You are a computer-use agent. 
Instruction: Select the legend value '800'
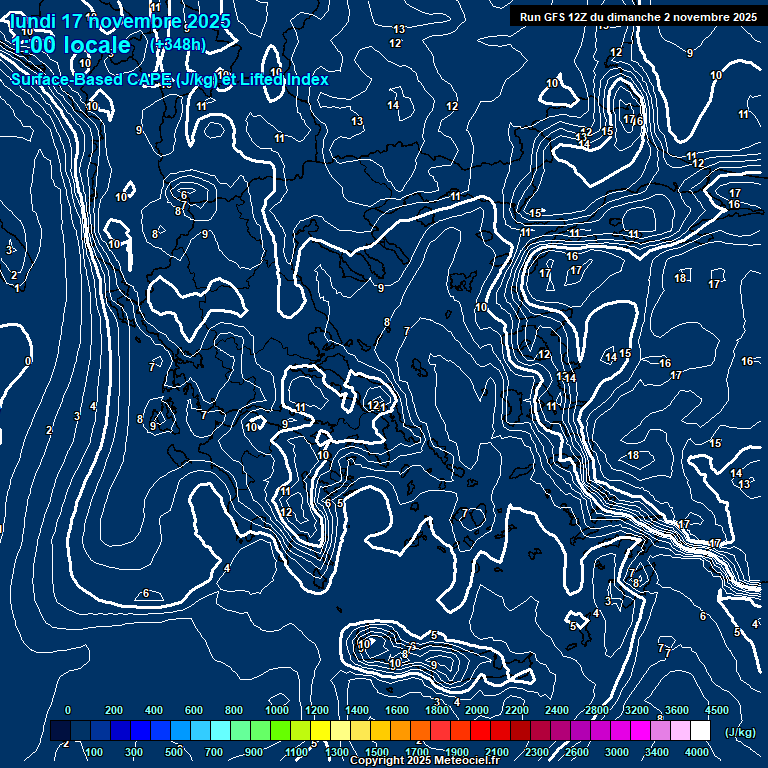tap(234, 710)
